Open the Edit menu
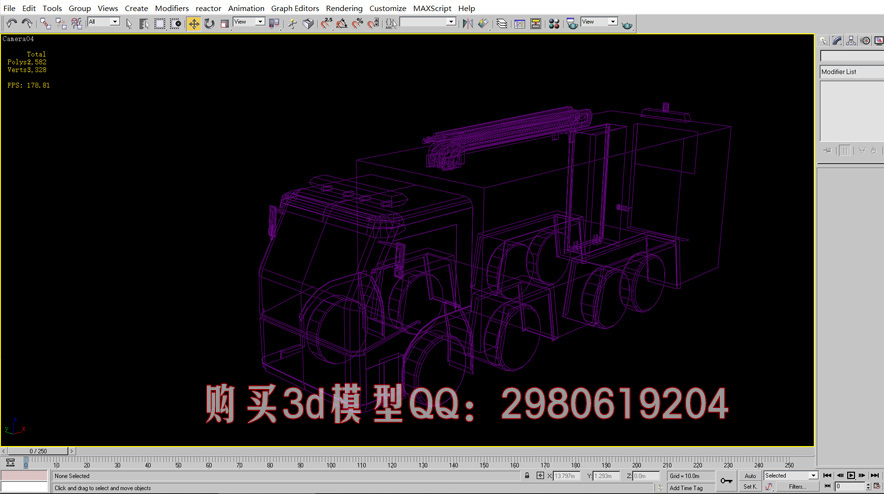The width and height of the screenshot is (884, 494). tap(29, 8)
